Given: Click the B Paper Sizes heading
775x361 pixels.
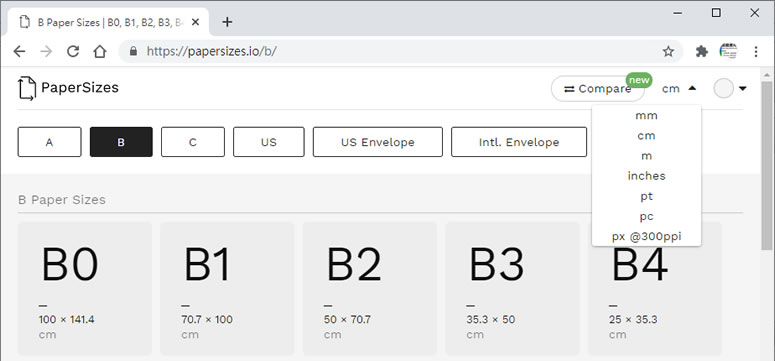Looking at the screenshot, I should (62, 200).
